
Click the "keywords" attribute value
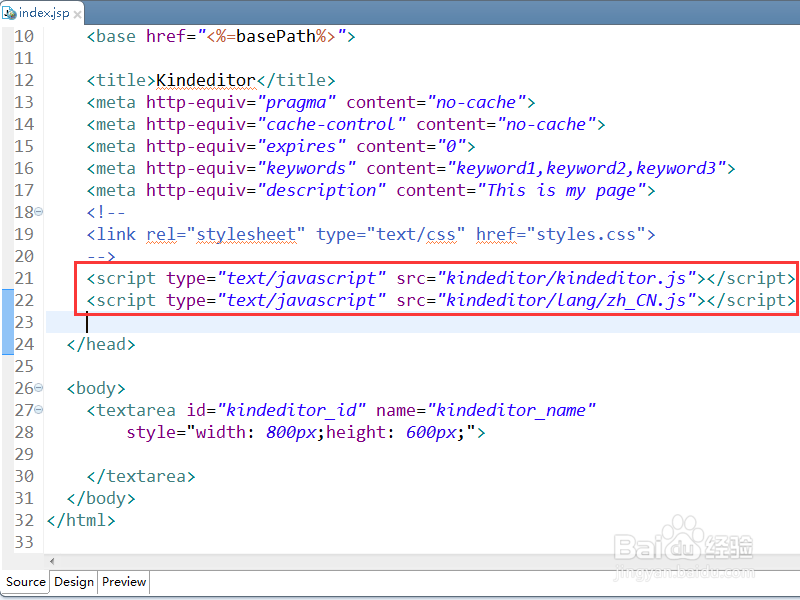point(307,168)
